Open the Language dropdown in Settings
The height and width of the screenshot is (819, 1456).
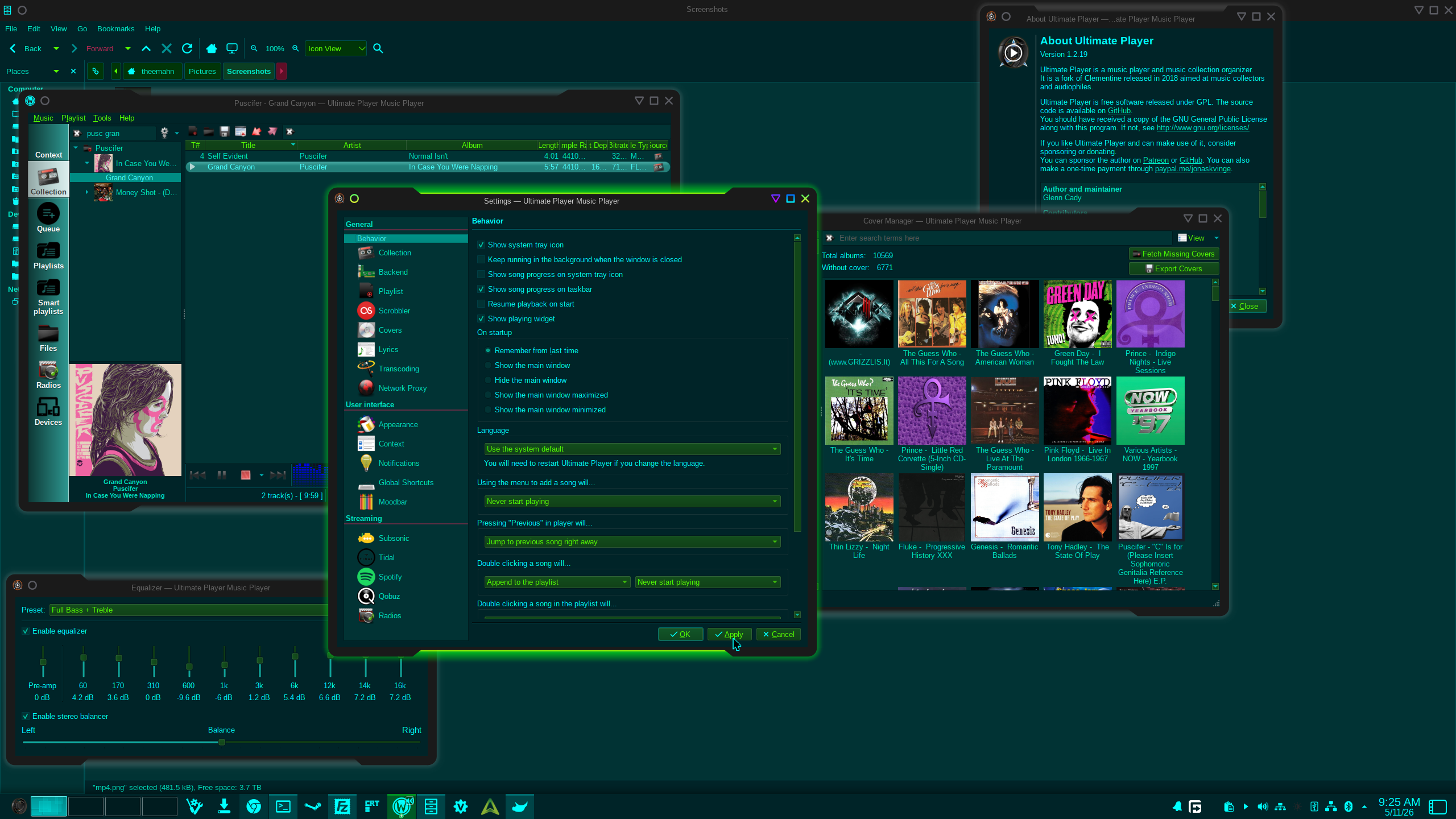click(632, 449)
